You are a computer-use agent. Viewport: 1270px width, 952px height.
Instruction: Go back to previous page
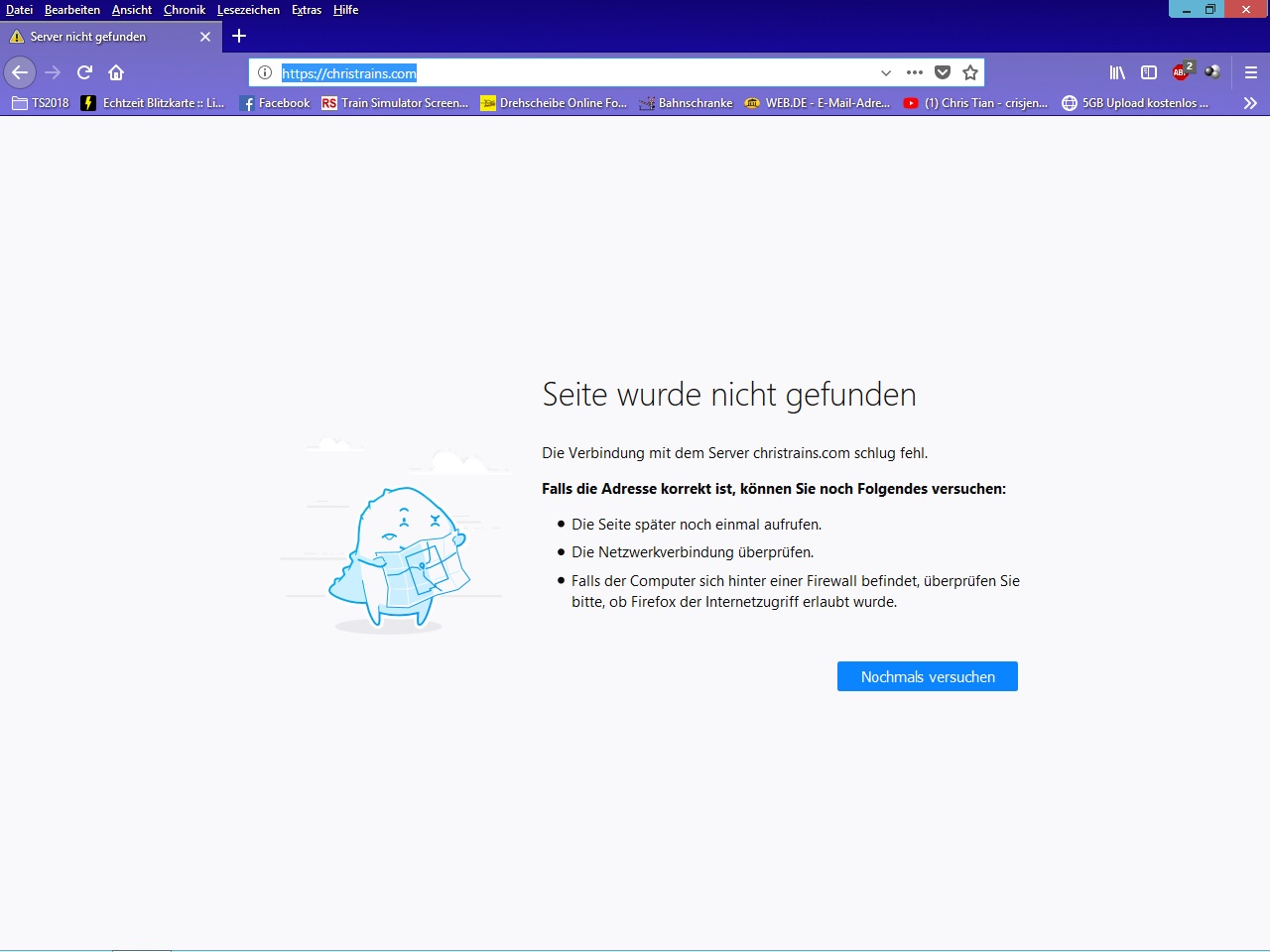click(20, 72)
